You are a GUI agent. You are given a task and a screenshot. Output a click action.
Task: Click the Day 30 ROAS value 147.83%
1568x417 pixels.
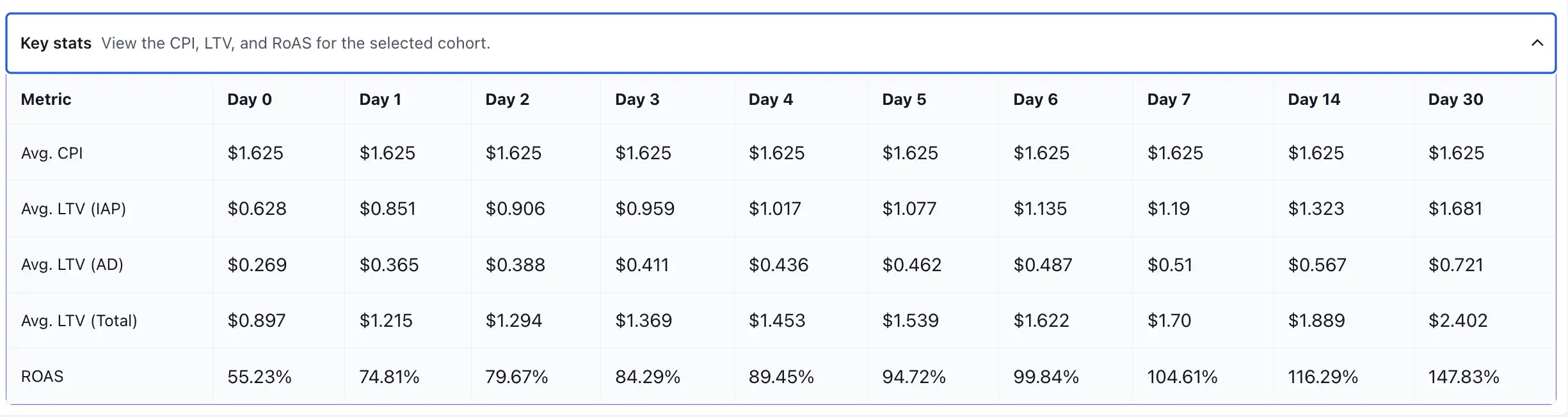(1464, 376)
